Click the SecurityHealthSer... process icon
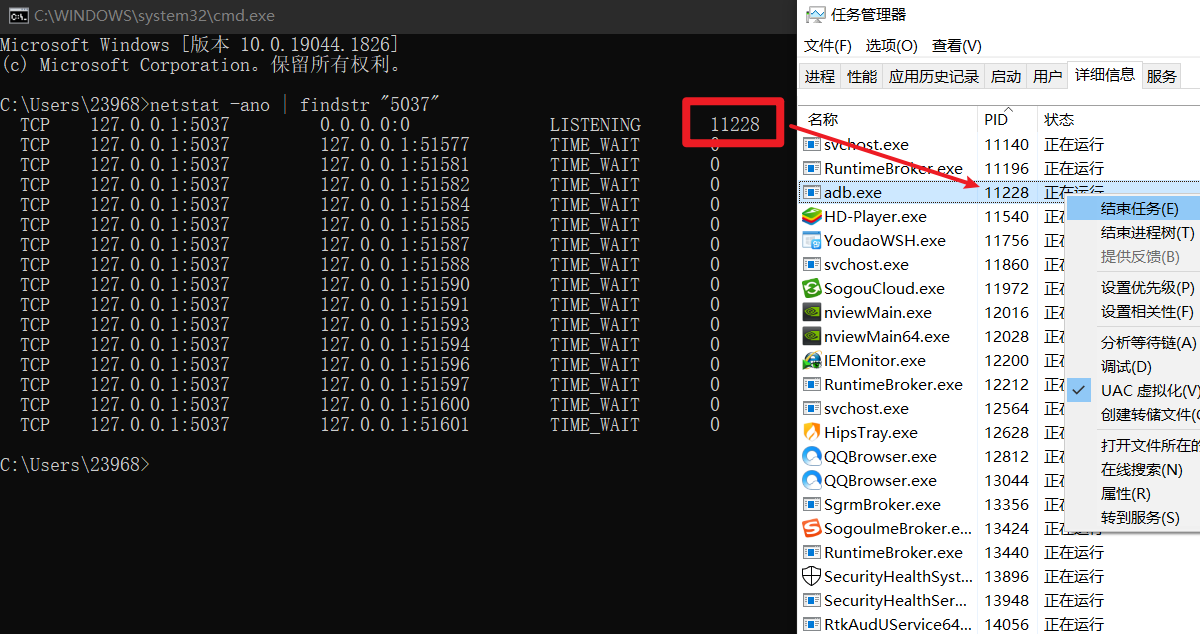The height and width of the screenshot is (634, 1200). point(812,600)
